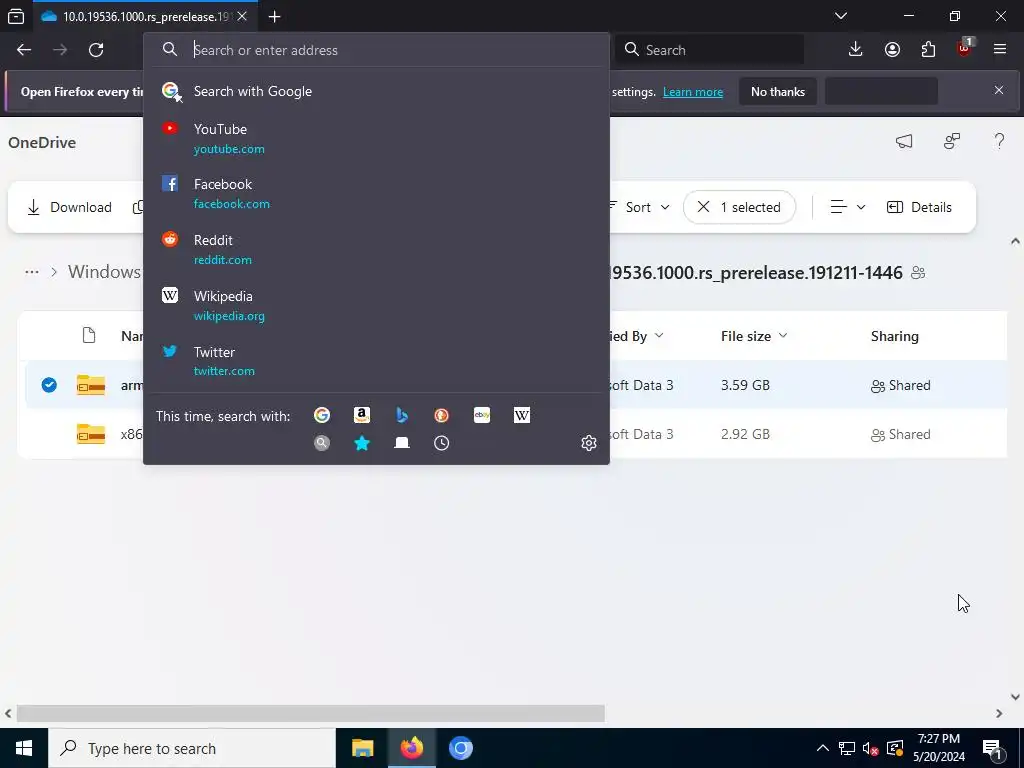This screenshot has width=1024, height=768.
Task: Select Facebook suggestion
Action: (376, 193)
